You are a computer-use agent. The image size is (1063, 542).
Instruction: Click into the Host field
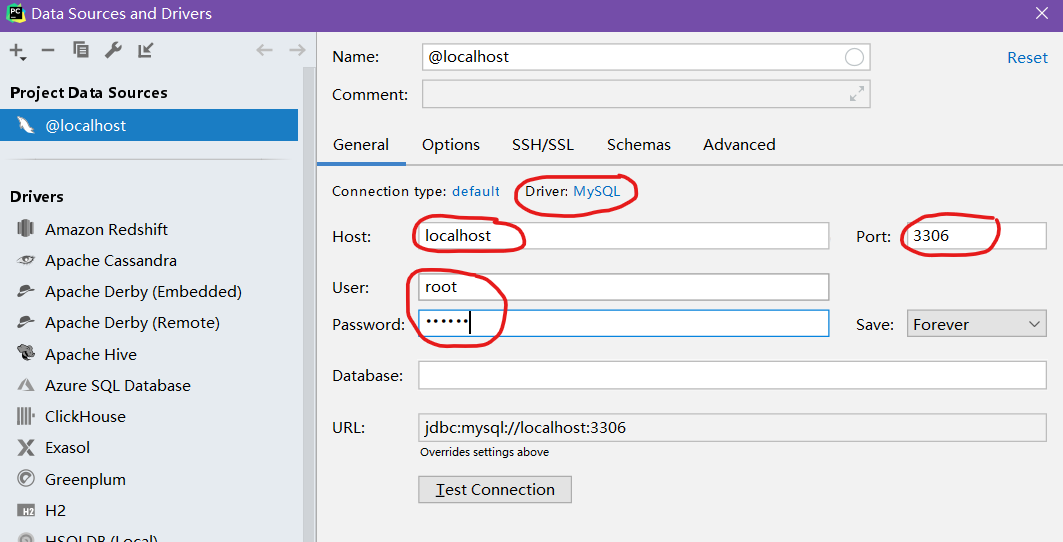(623, 235)
